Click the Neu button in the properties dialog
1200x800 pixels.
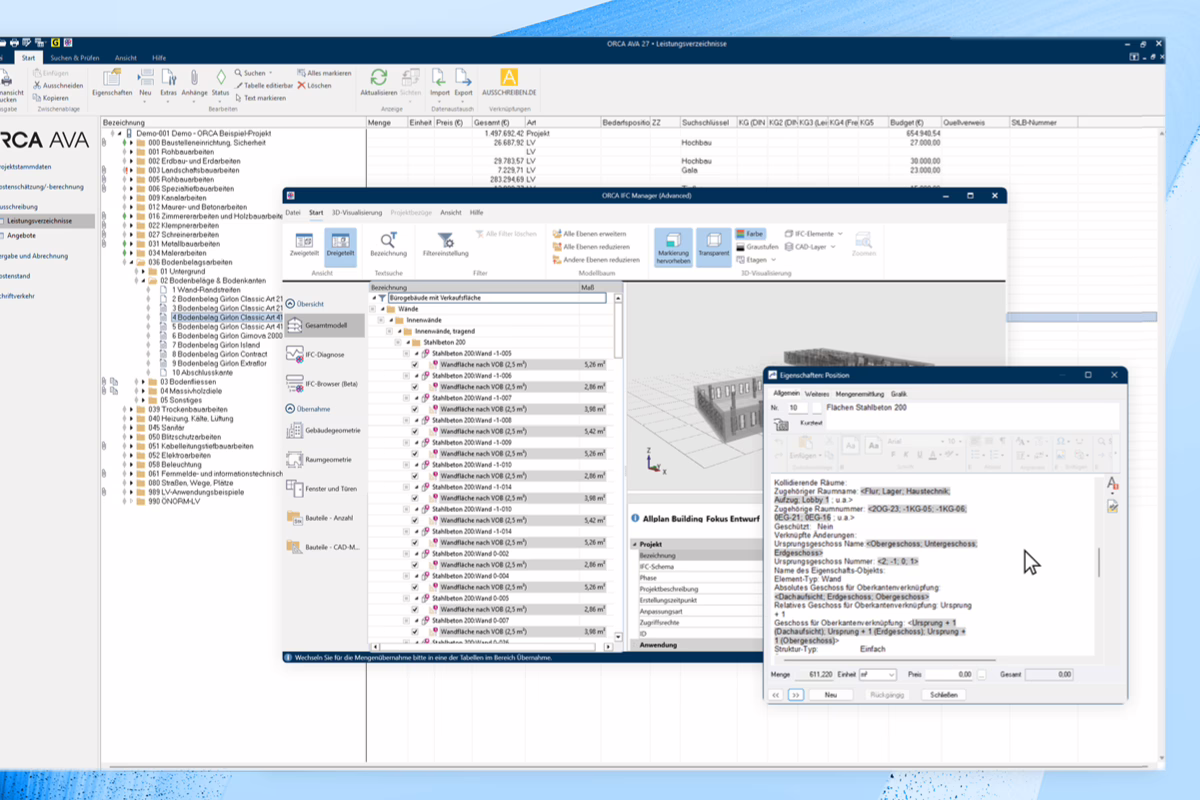(830, 694)
